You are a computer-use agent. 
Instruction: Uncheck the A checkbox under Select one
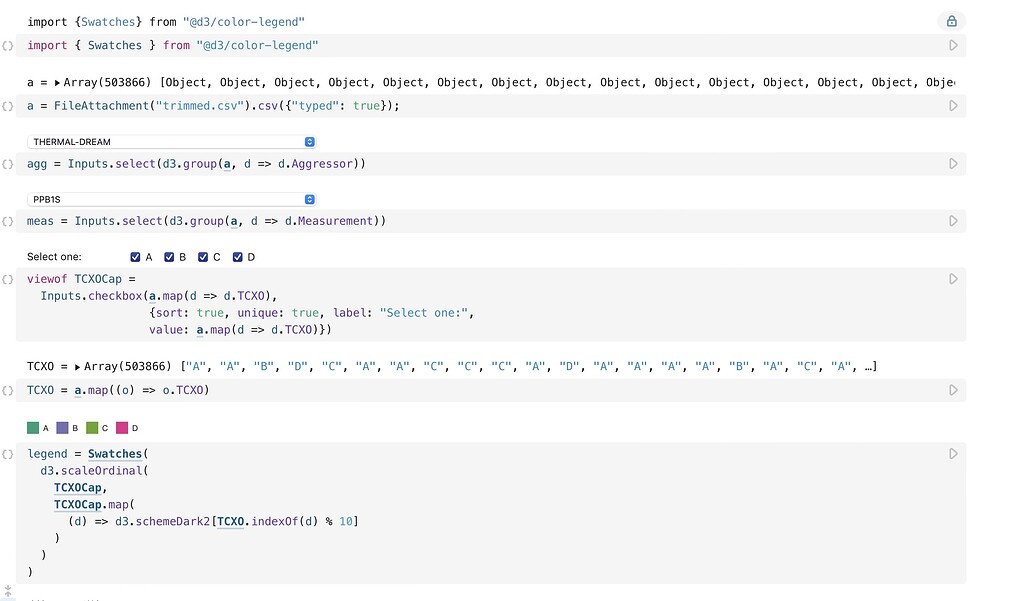tap(135, 257)
